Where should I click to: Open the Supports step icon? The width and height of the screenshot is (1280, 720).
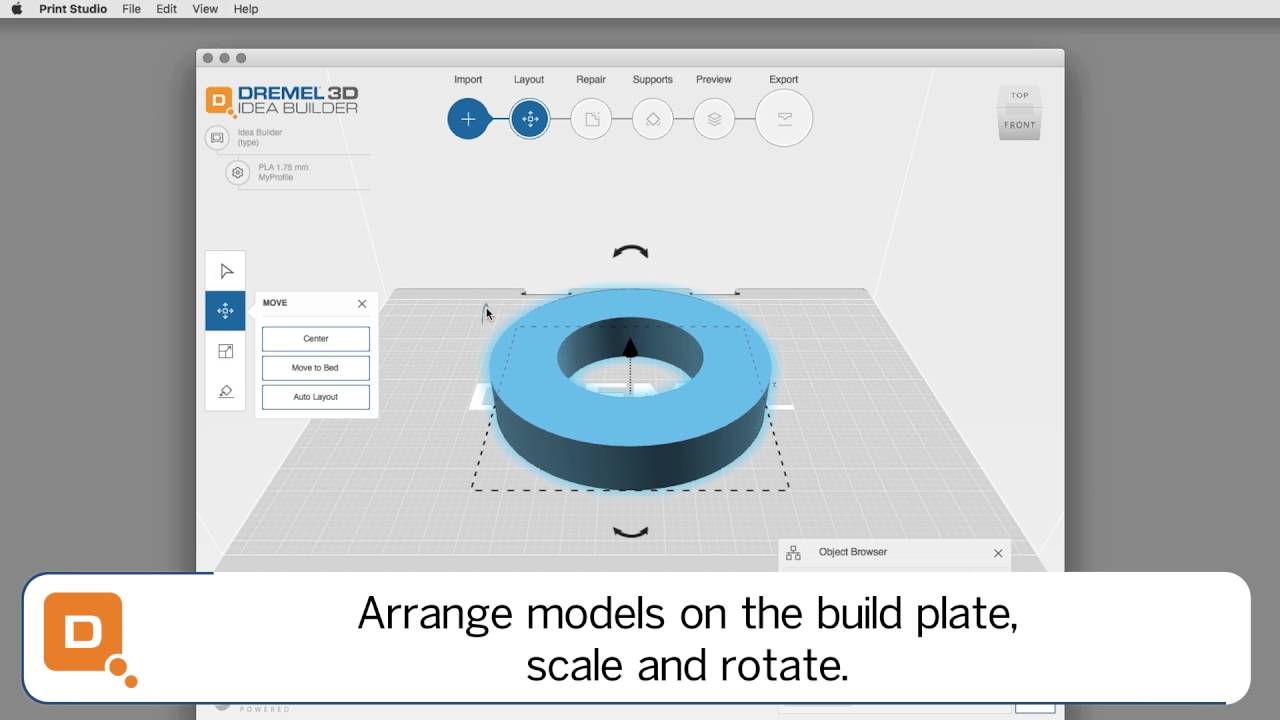[652, 119]
